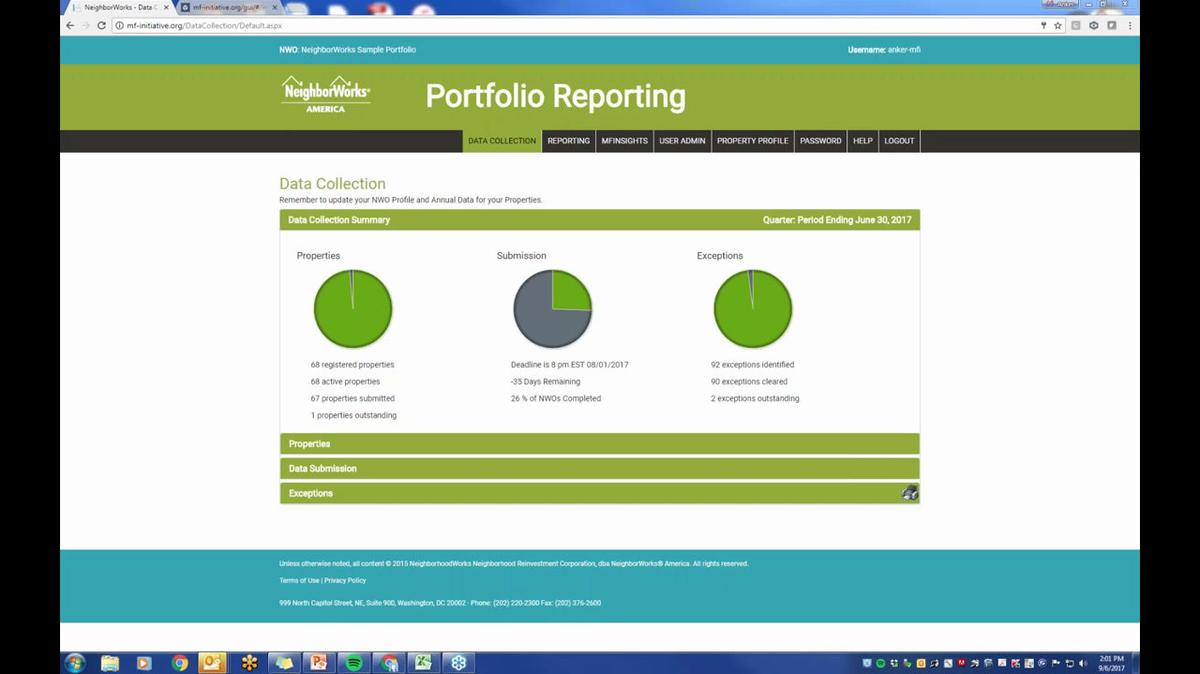
Task: Open Dropbox from the taskbar
Action: point(458,662)
